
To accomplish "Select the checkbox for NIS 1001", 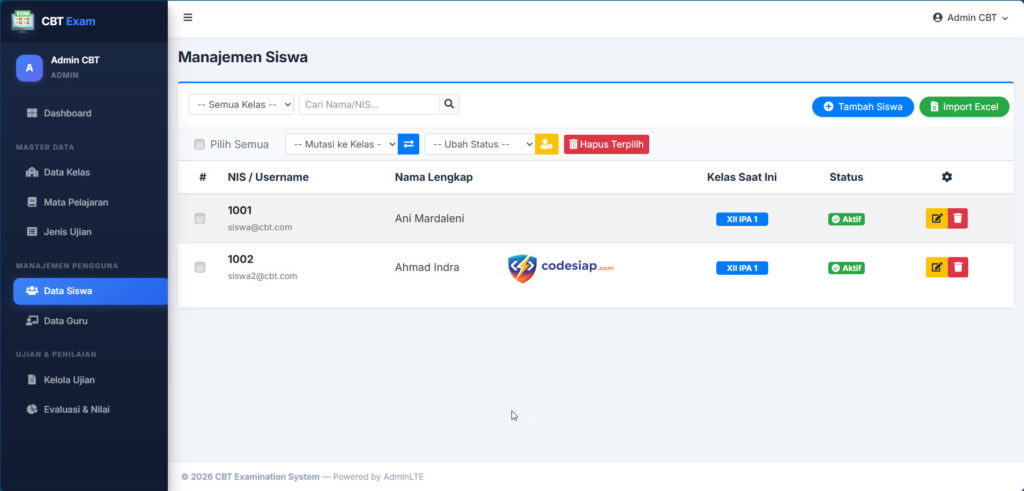I will (x=200, y=218).
